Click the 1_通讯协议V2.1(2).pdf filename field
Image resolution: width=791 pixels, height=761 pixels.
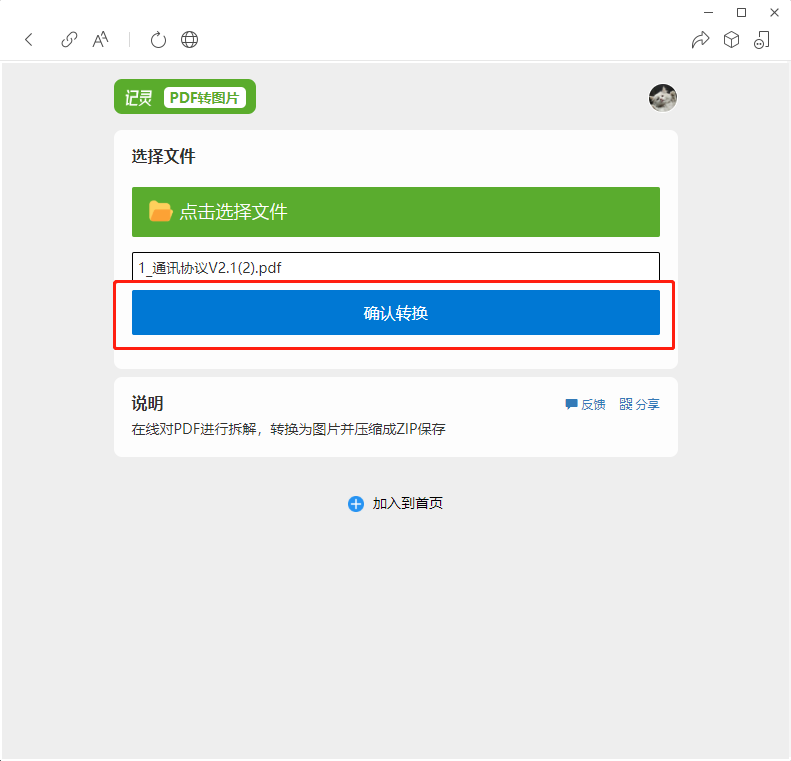coord(396,267)
